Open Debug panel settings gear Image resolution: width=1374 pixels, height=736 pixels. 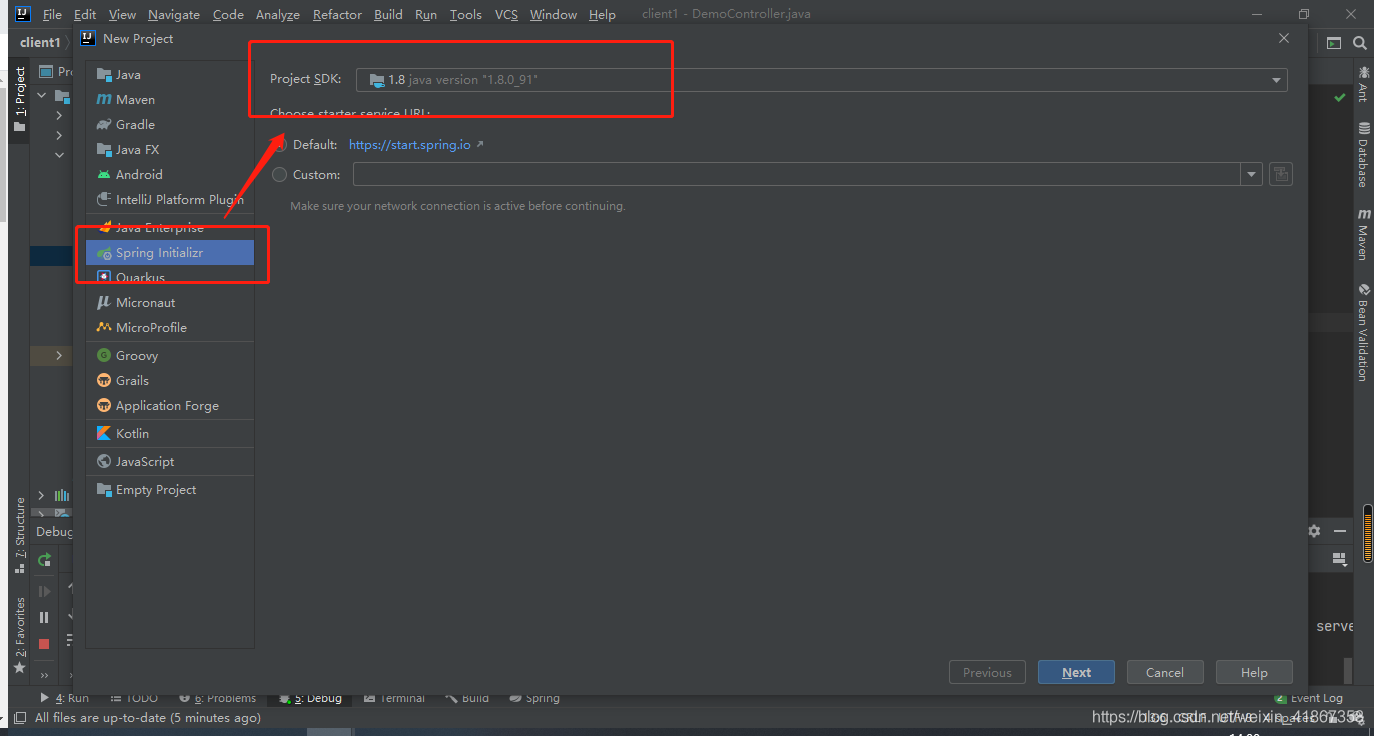(x=1314, y=531)
